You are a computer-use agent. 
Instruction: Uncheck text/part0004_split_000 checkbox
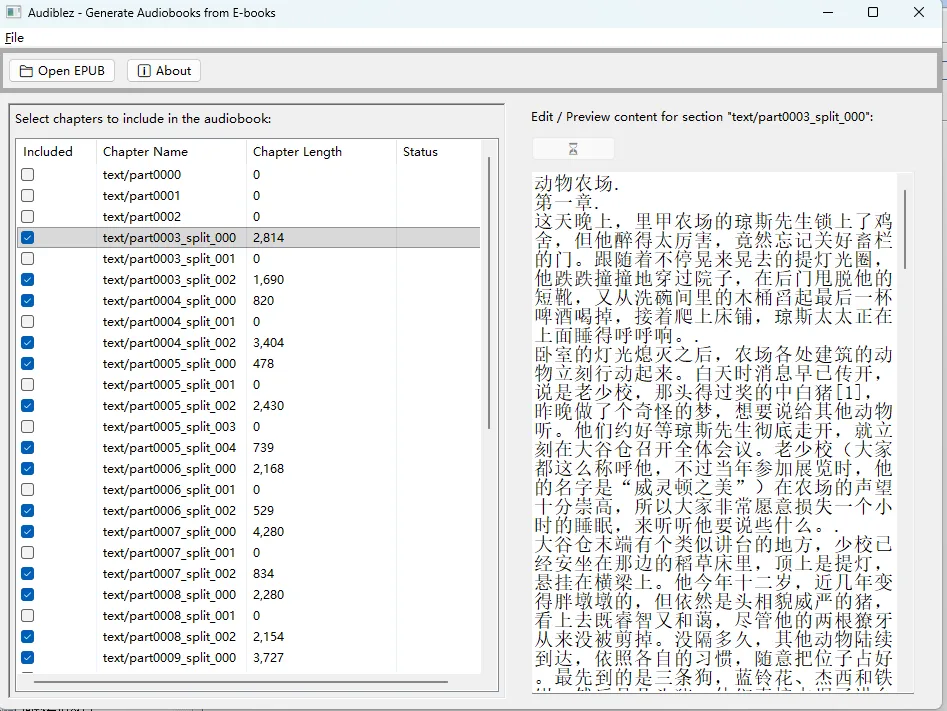[27, 300]
